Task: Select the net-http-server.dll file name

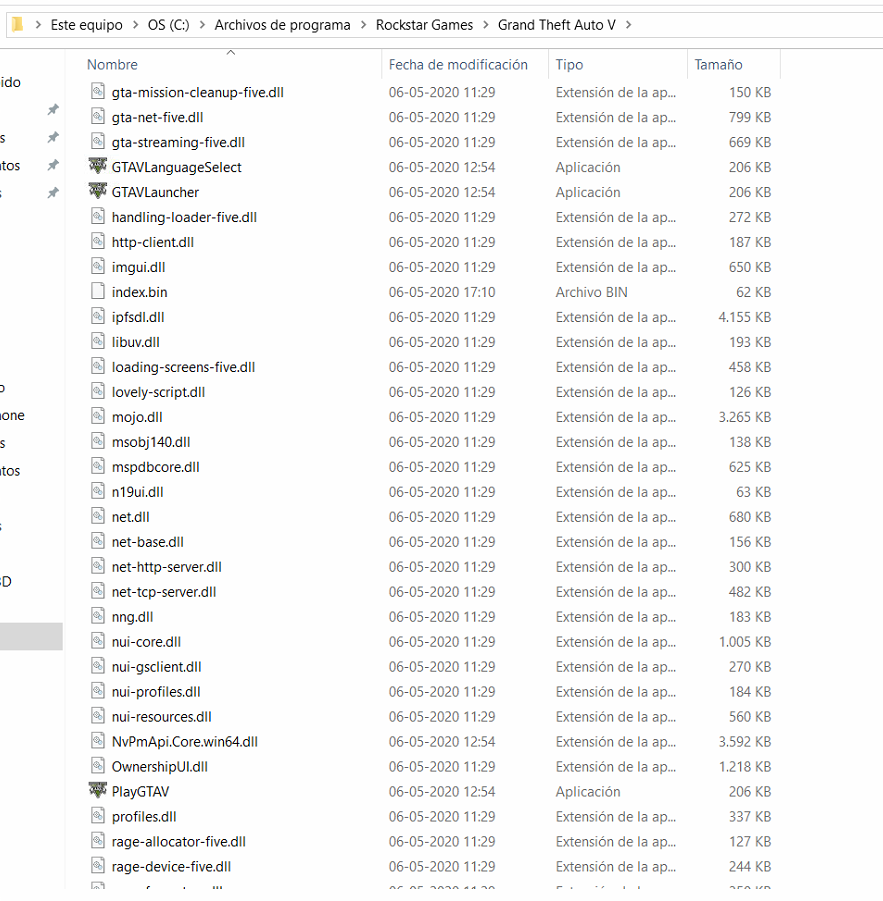Action: point(167,567)
